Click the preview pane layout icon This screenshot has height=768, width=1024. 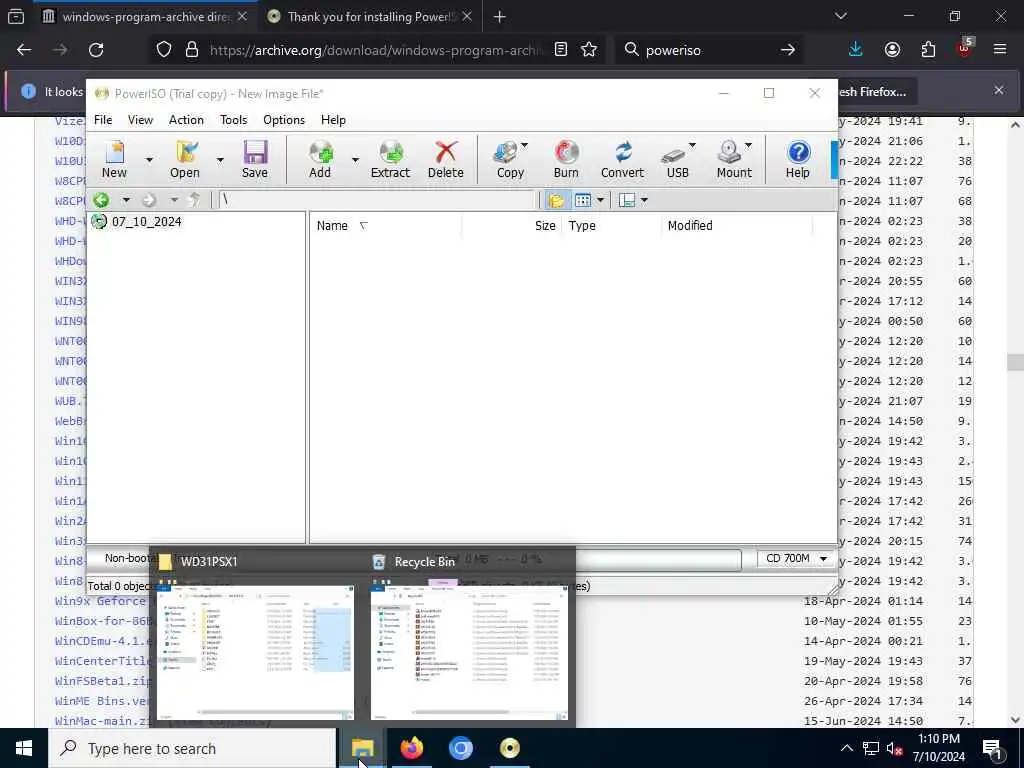[x=626, y=200]
